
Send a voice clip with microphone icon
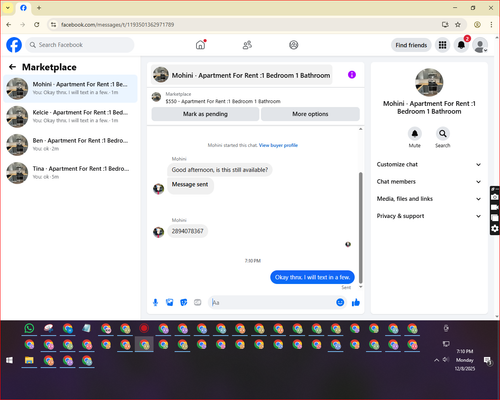coord(155,302)
